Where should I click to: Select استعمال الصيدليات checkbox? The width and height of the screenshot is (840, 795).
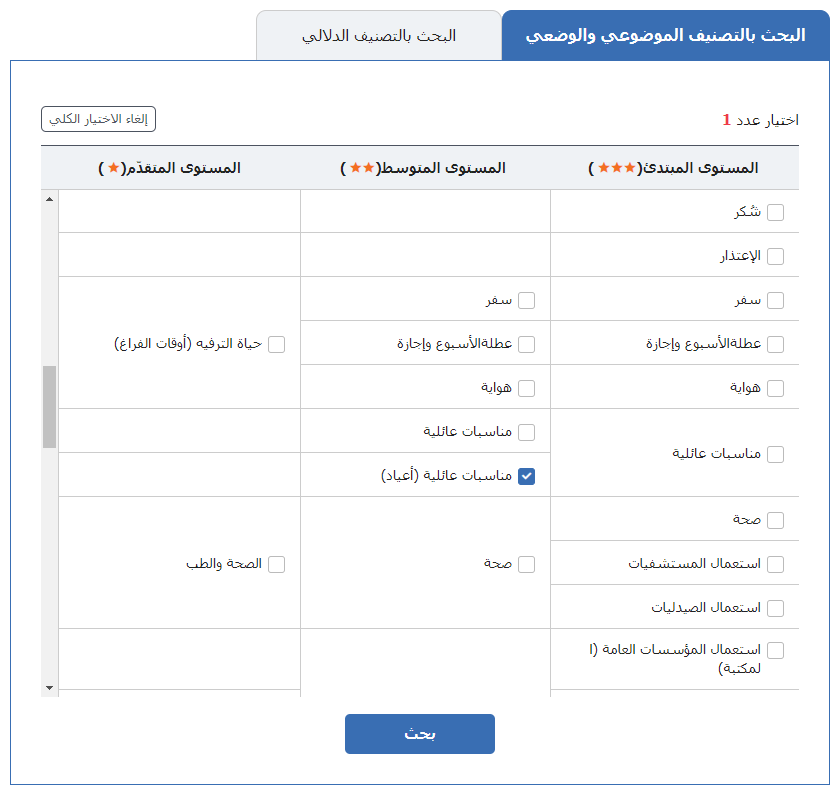point(775,608)
